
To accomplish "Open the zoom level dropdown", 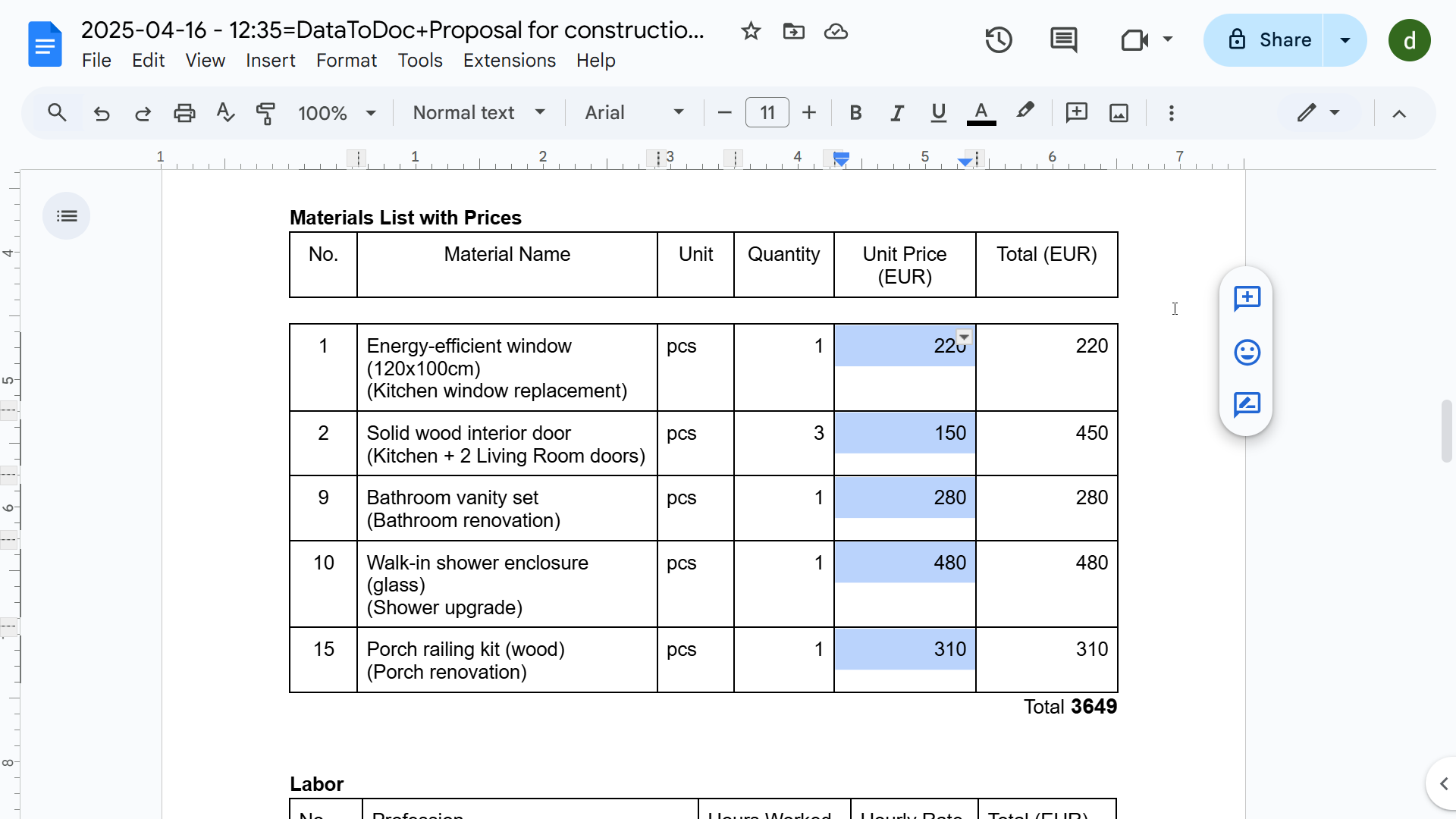I will (x=337, y=113).
